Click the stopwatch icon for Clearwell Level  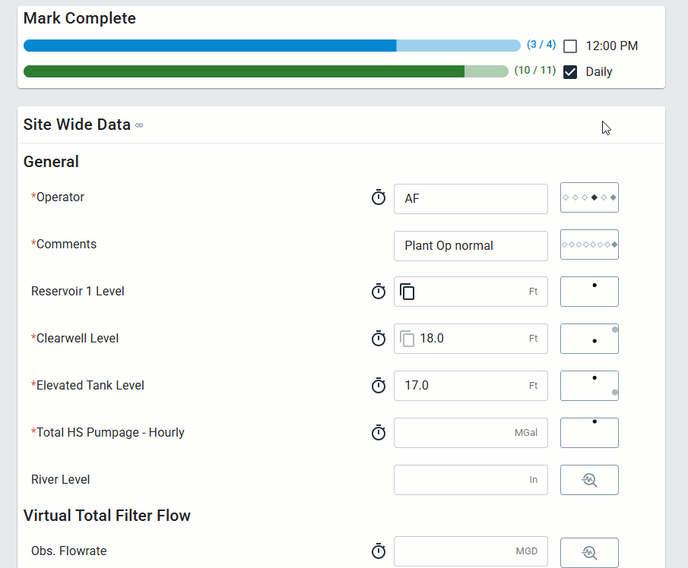coord(378,339)
